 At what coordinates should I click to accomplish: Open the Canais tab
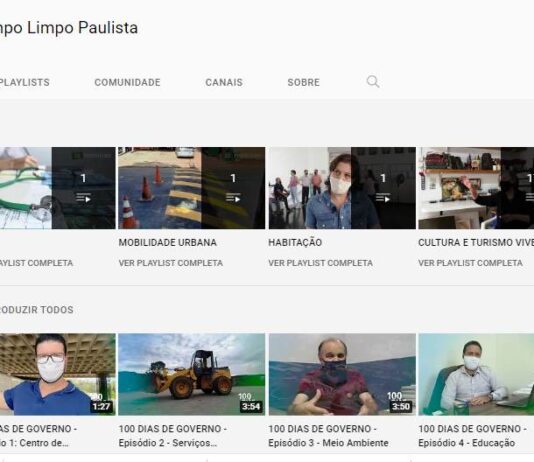pos(224,82)
